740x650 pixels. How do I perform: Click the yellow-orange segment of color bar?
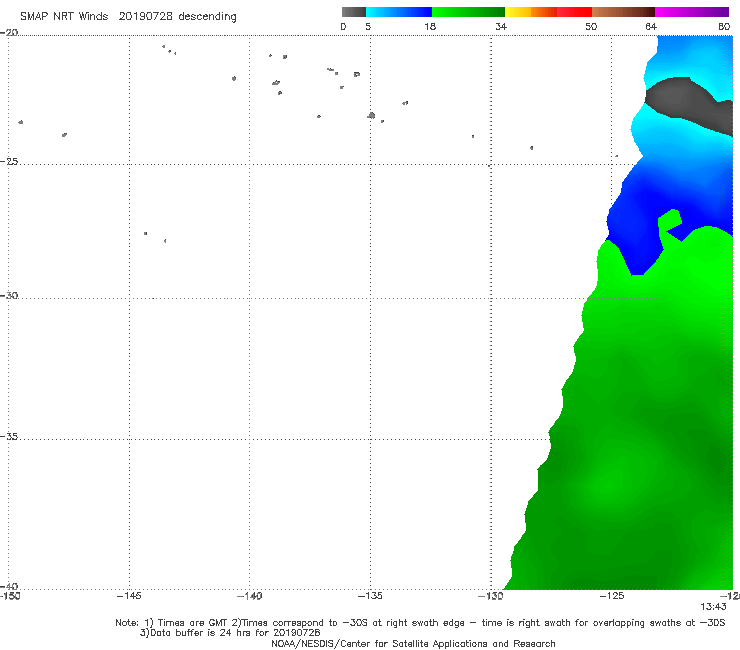pos(530,12)
